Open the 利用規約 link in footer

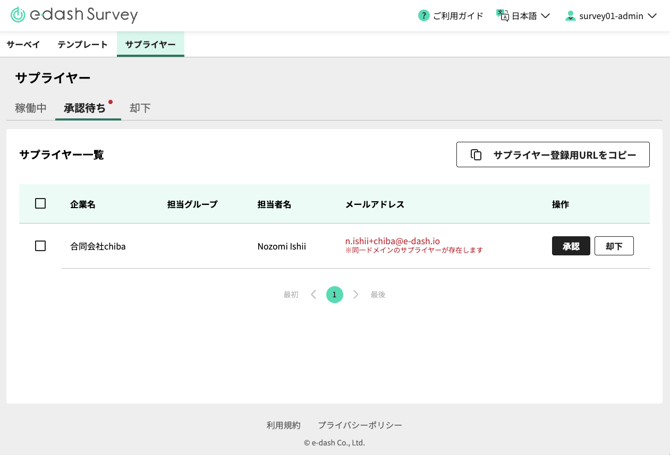click(283, 425)
